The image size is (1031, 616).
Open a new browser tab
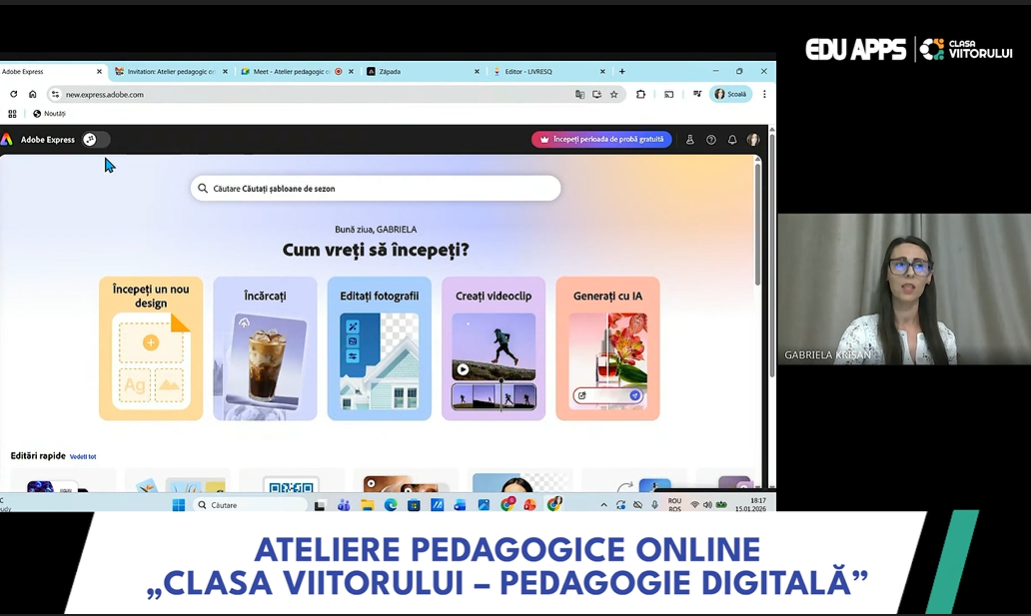(x=622, y=72)
